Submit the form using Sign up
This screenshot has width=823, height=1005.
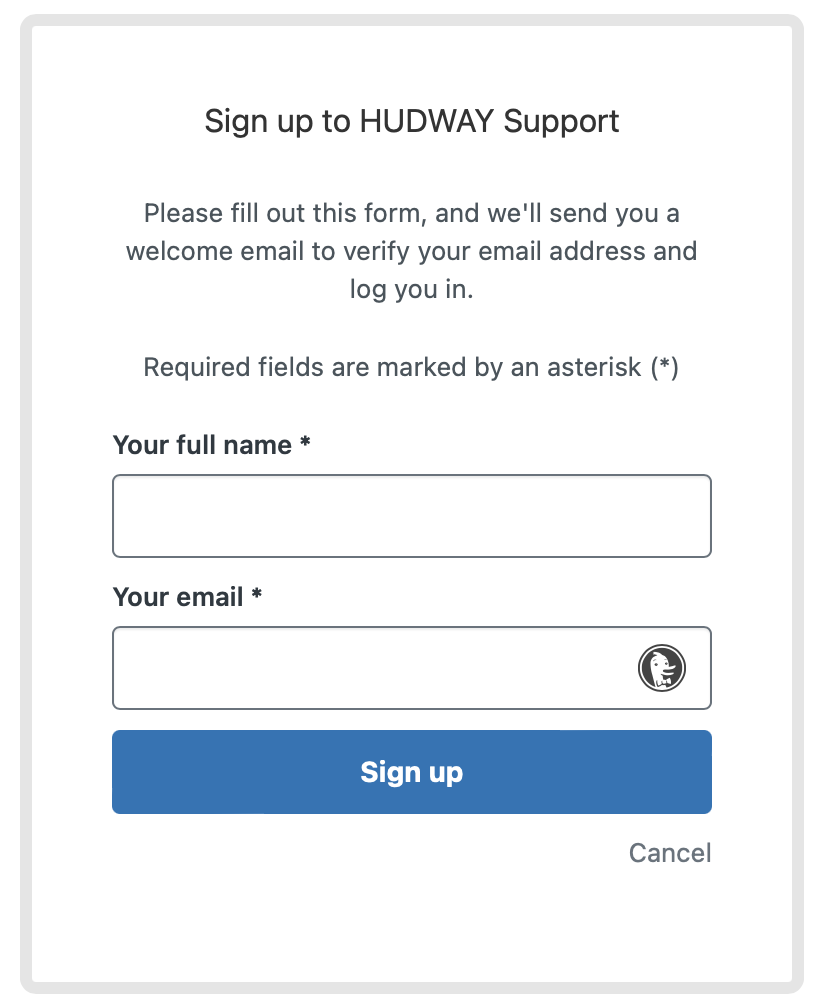412,772
